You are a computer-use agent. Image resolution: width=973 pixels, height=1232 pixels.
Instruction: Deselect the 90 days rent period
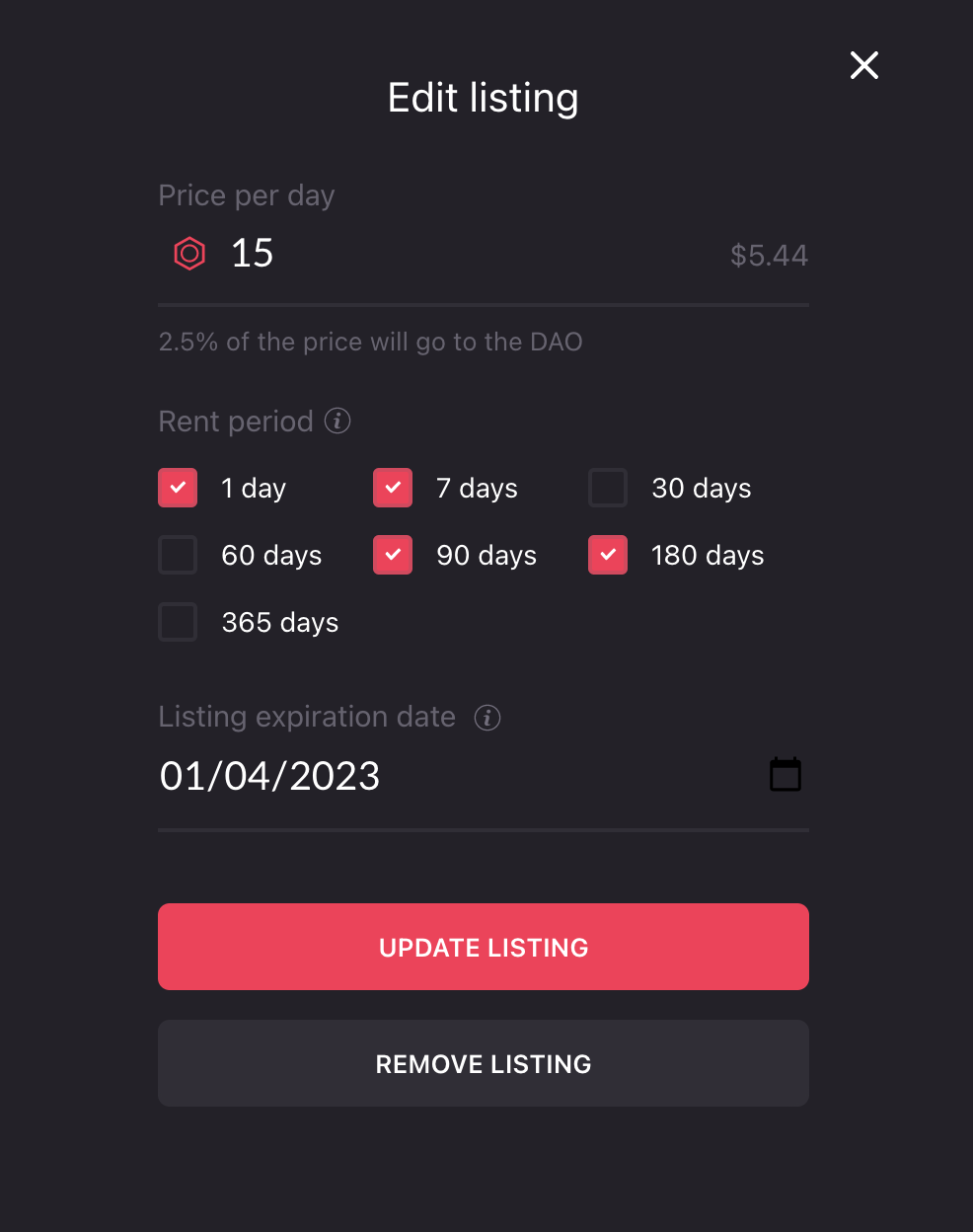tap(393, 555)
